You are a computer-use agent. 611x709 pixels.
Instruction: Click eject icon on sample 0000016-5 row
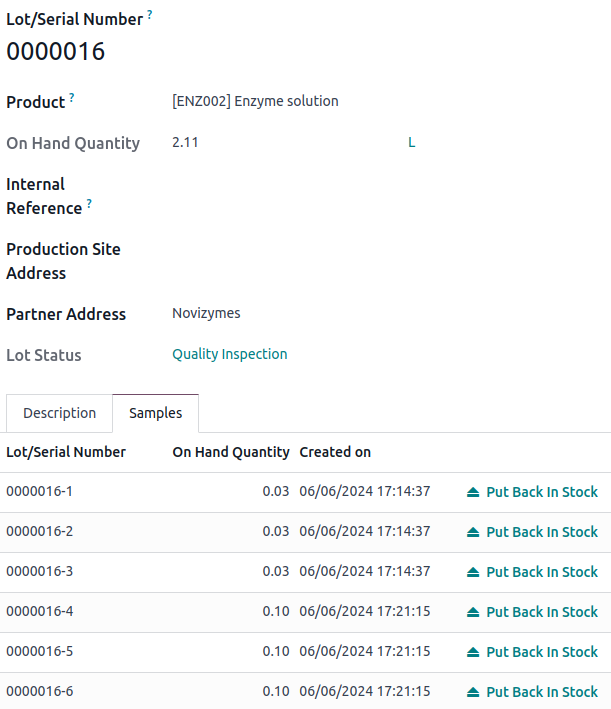(x=473, y=652)
